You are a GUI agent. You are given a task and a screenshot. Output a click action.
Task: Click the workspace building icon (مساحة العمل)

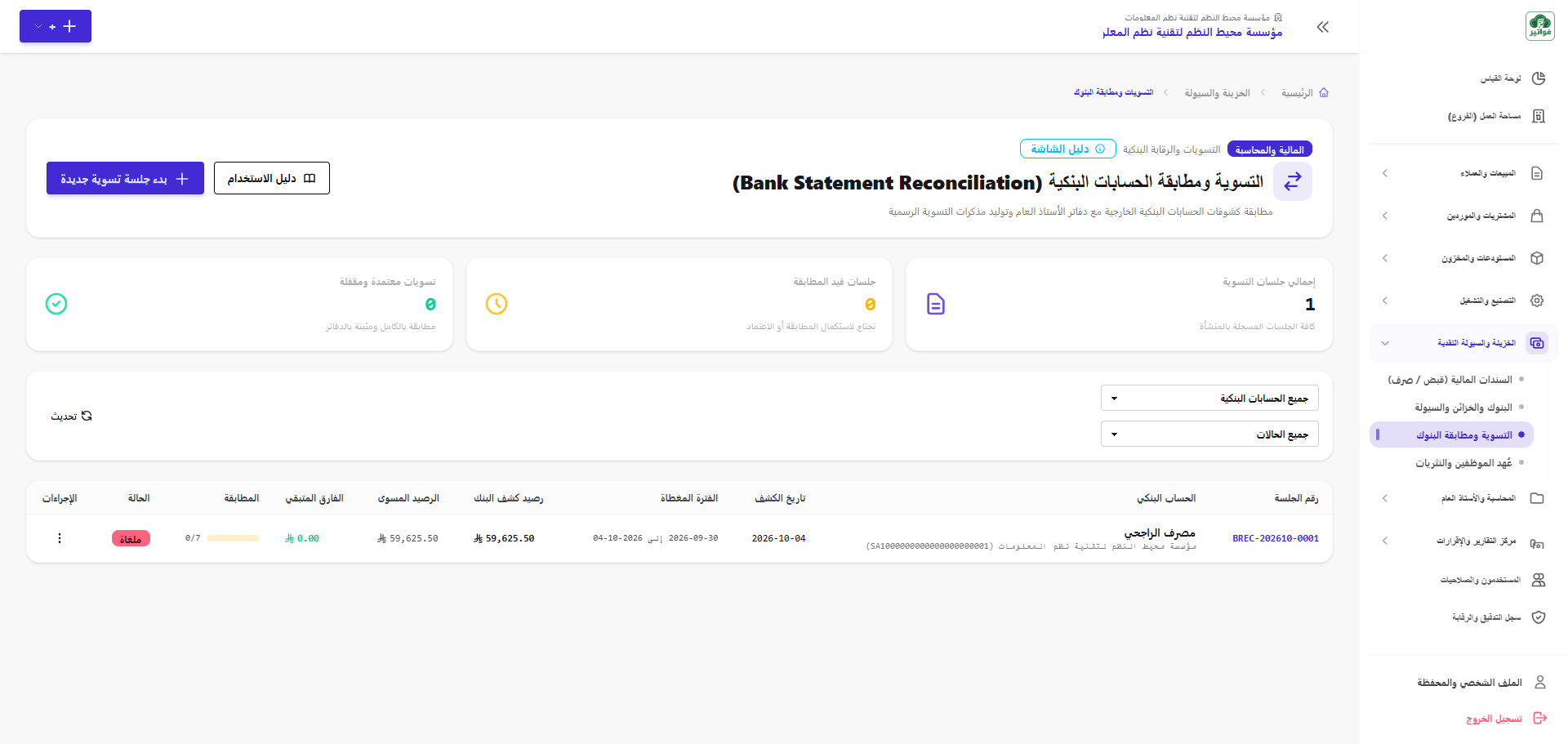(x=1539, y=116)
